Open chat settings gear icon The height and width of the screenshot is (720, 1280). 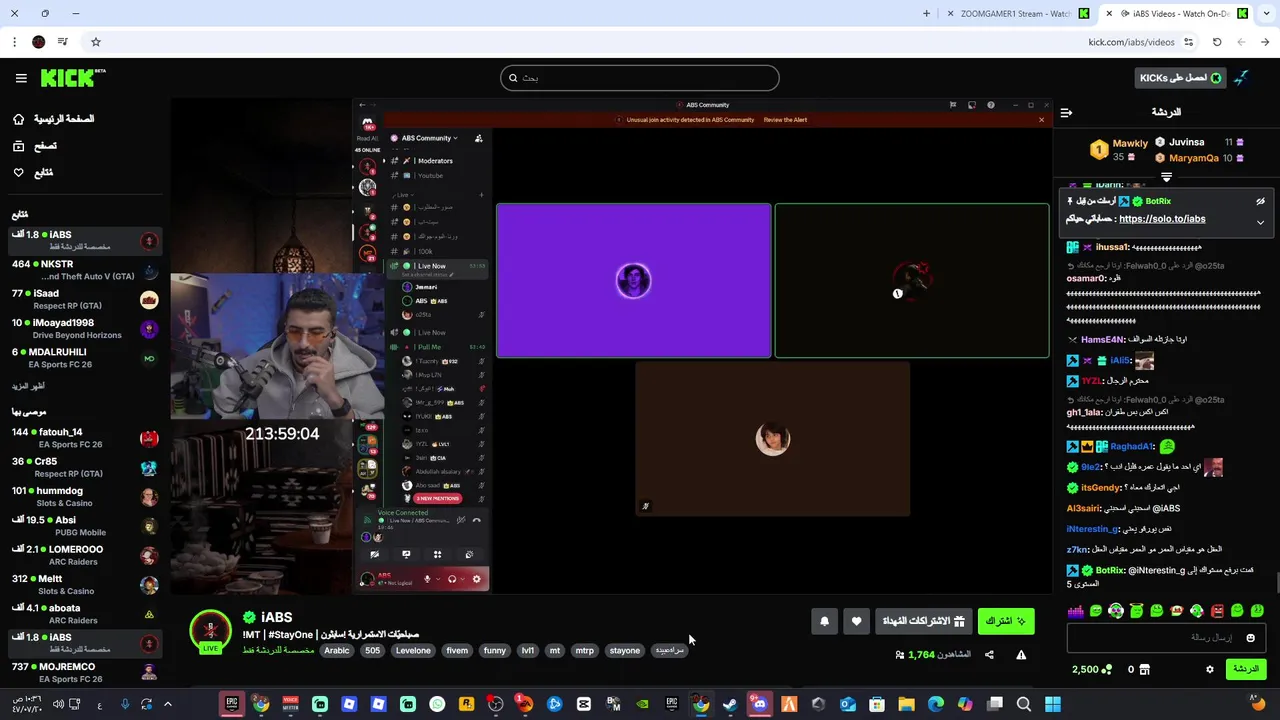tap(1210, 669)
